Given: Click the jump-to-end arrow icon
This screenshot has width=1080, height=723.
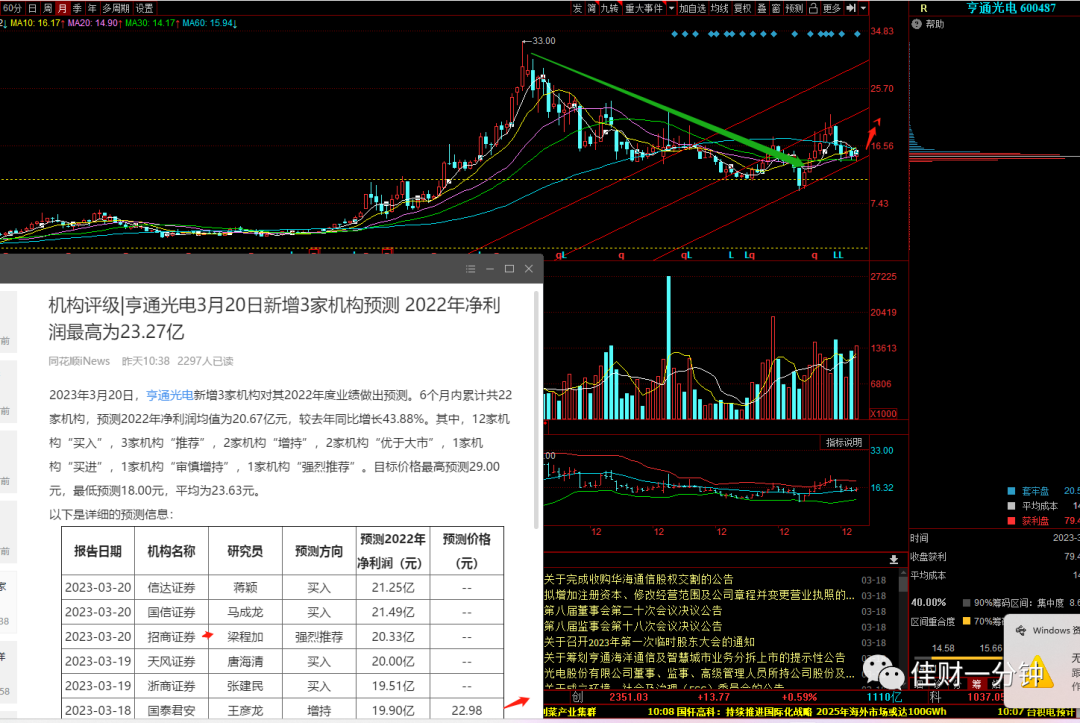Looking at the screenshot, I should 851,8.
